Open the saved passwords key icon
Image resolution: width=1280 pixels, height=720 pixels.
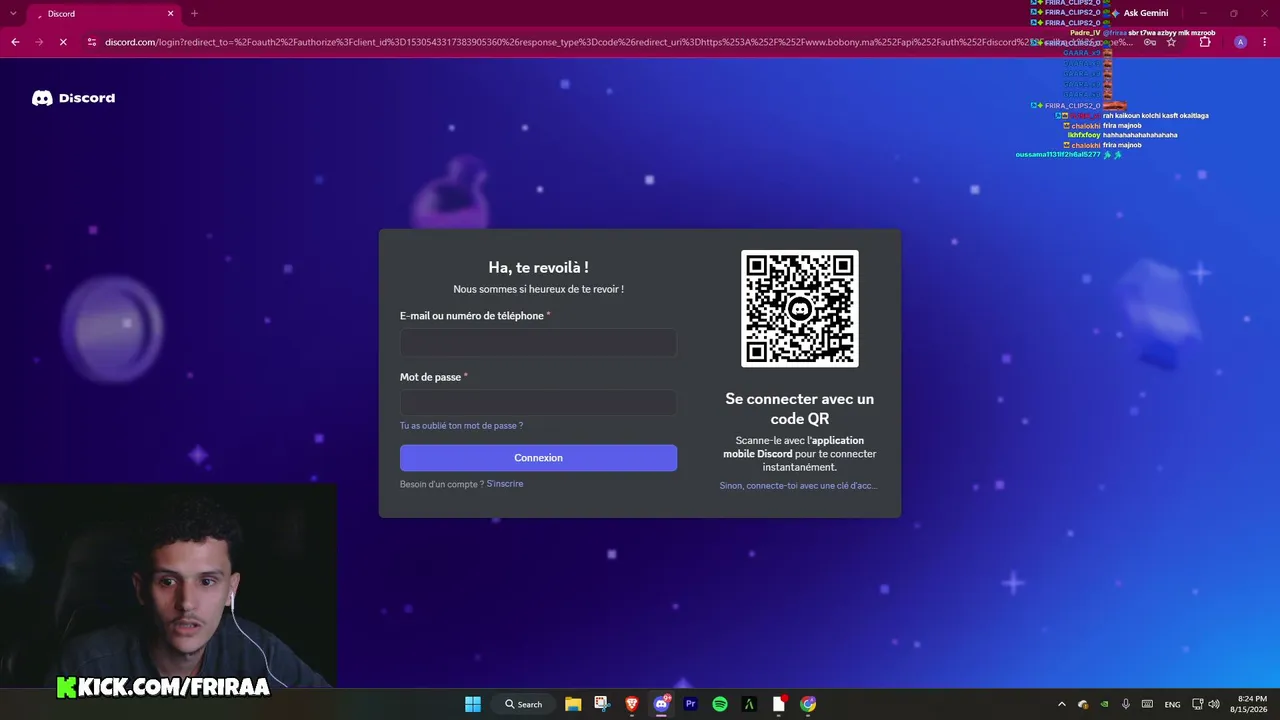[x=1150, y=42]
